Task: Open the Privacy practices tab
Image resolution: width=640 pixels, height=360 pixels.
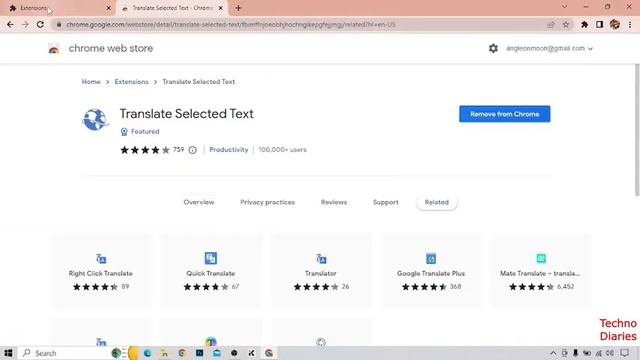Action: tap(267, 202)
